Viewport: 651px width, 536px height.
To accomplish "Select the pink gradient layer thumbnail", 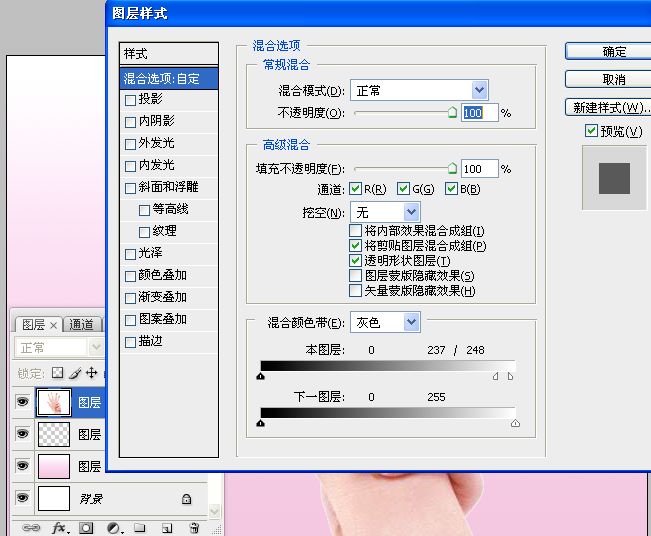I will tap(54, 466).
